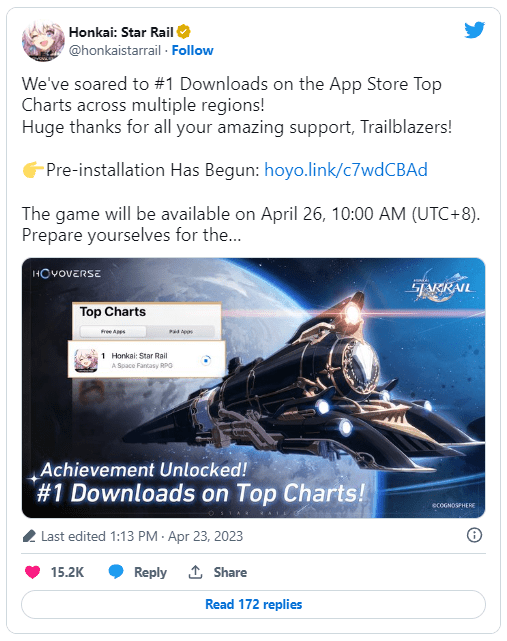Open the Honkai: Star Rail display name
The width and height of the screenshot is (507, 641).
pos(121,32)
